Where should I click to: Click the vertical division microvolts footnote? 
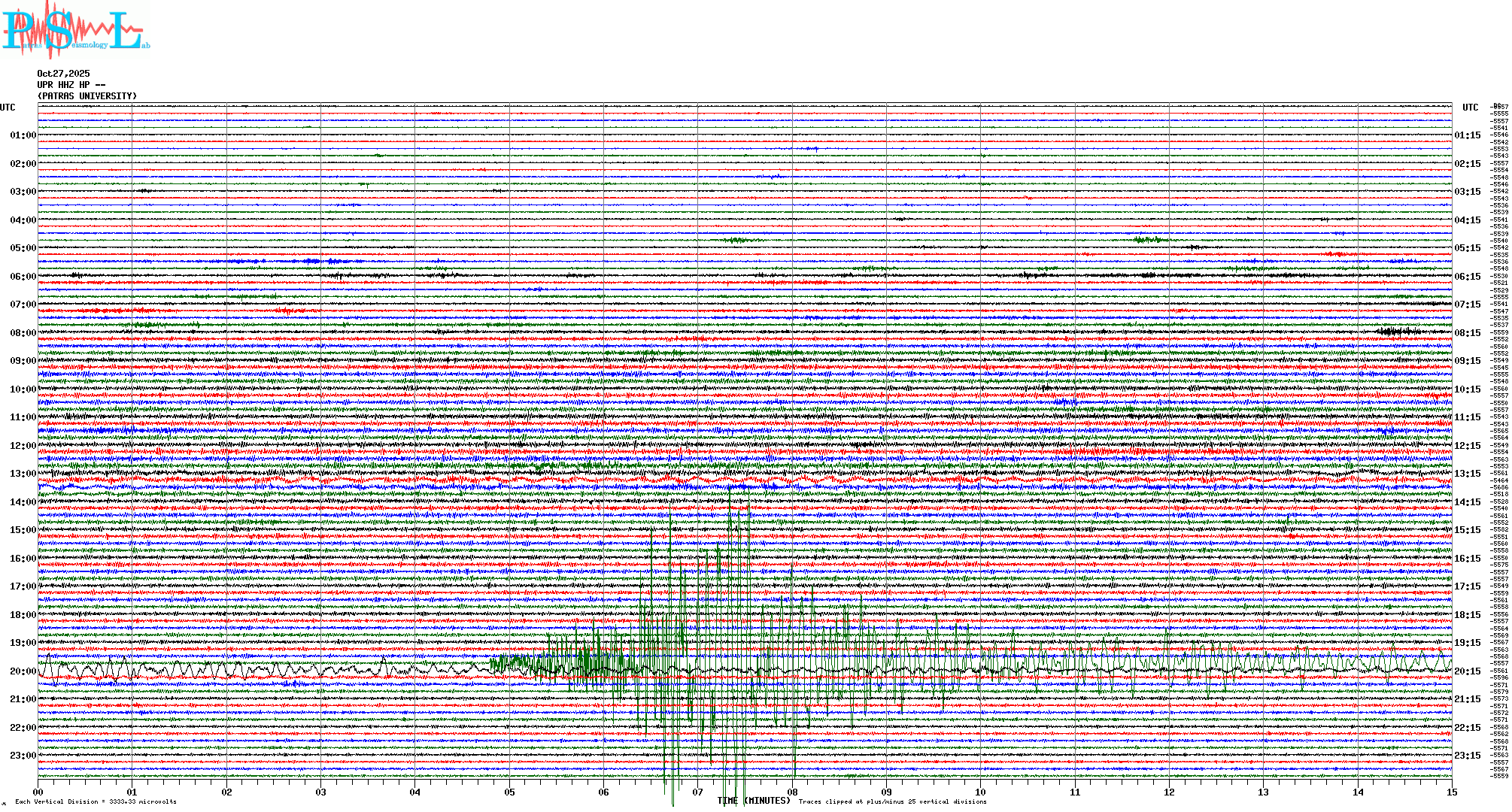click(96, 801)
